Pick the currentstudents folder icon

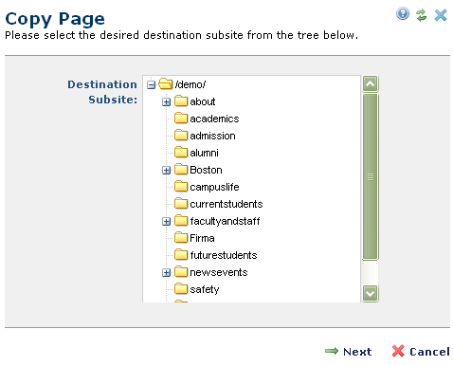click(x=181, y=203)
